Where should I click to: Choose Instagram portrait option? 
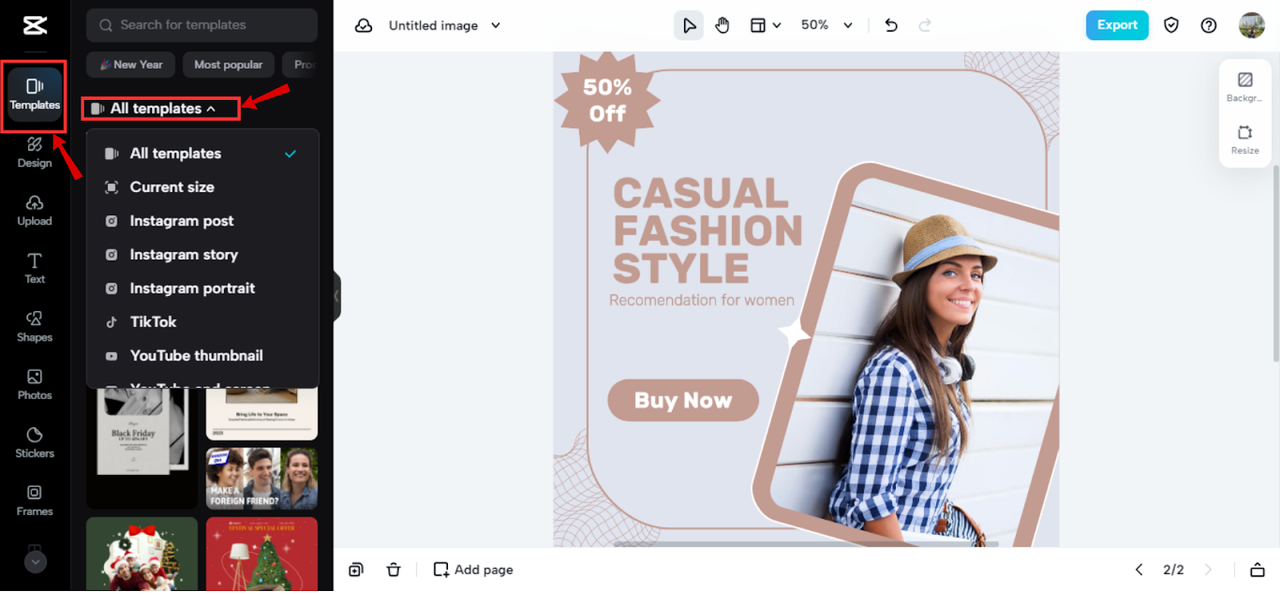click(x=202, y=288)
